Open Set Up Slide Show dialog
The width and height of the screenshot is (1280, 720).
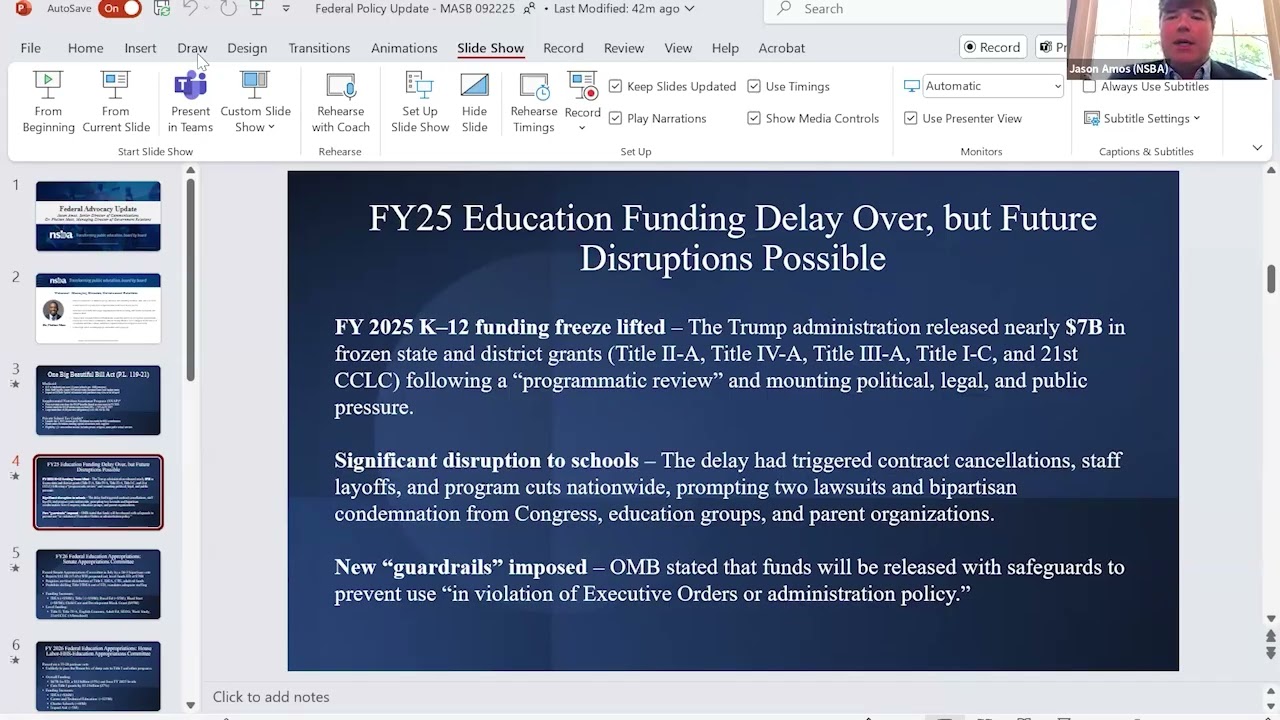pyautogui.click(x=420, y=102)
